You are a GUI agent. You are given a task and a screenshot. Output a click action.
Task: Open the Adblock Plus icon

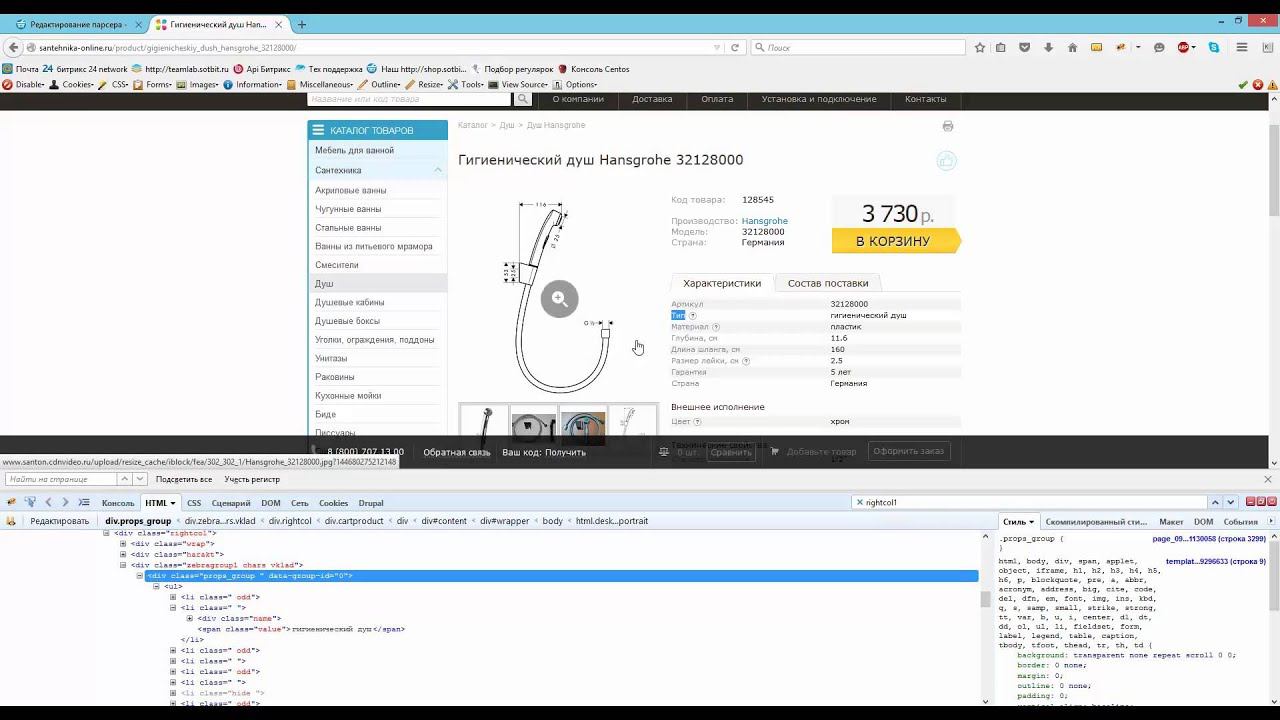(x=1184, y=47)
